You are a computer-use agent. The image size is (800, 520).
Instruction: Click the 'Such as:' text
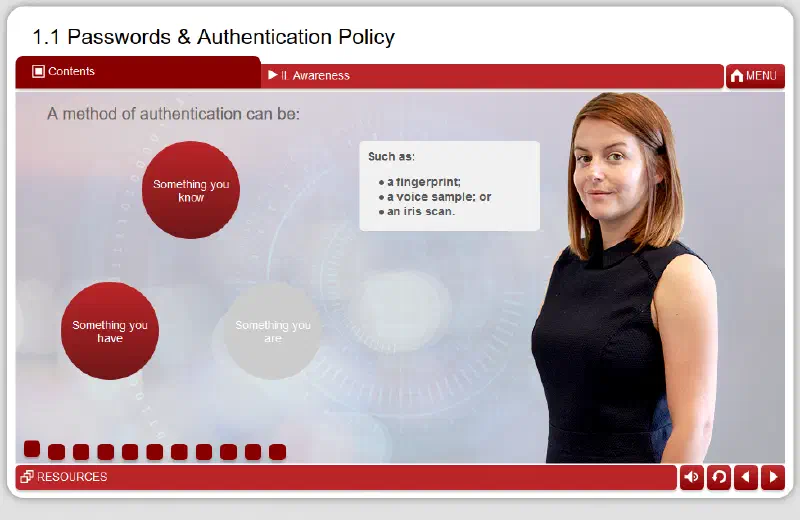(391, 157)
